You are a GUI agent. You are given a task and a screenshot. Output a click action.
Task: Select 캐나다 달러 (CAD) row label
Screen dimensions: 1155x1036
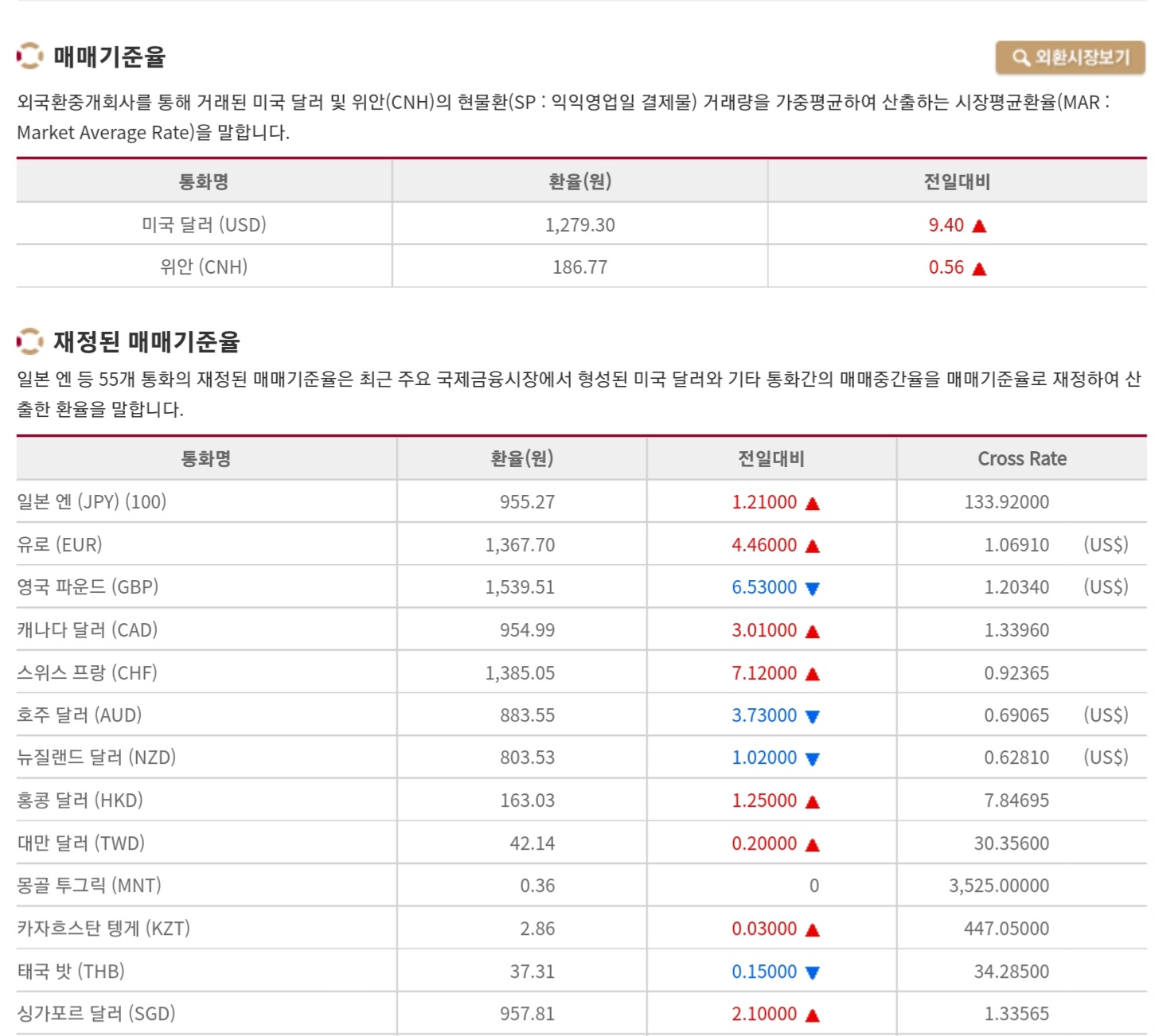point(88,630)
